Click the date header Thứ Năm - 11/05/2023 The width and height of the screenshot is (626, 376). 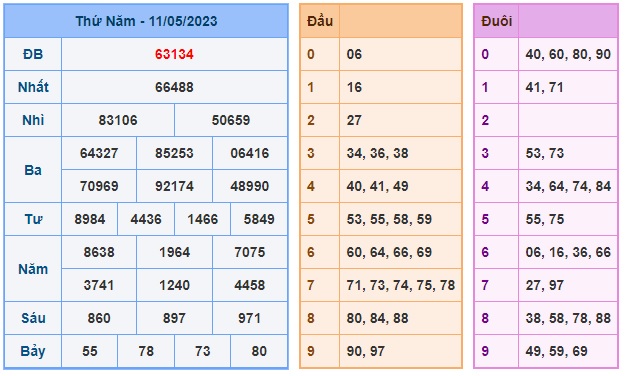146,21
